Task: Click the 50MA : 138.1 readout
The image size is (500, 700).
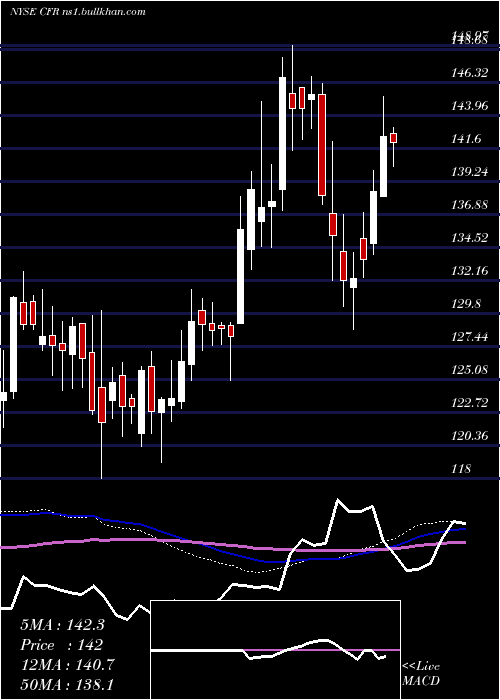Action: click(67, 685)
